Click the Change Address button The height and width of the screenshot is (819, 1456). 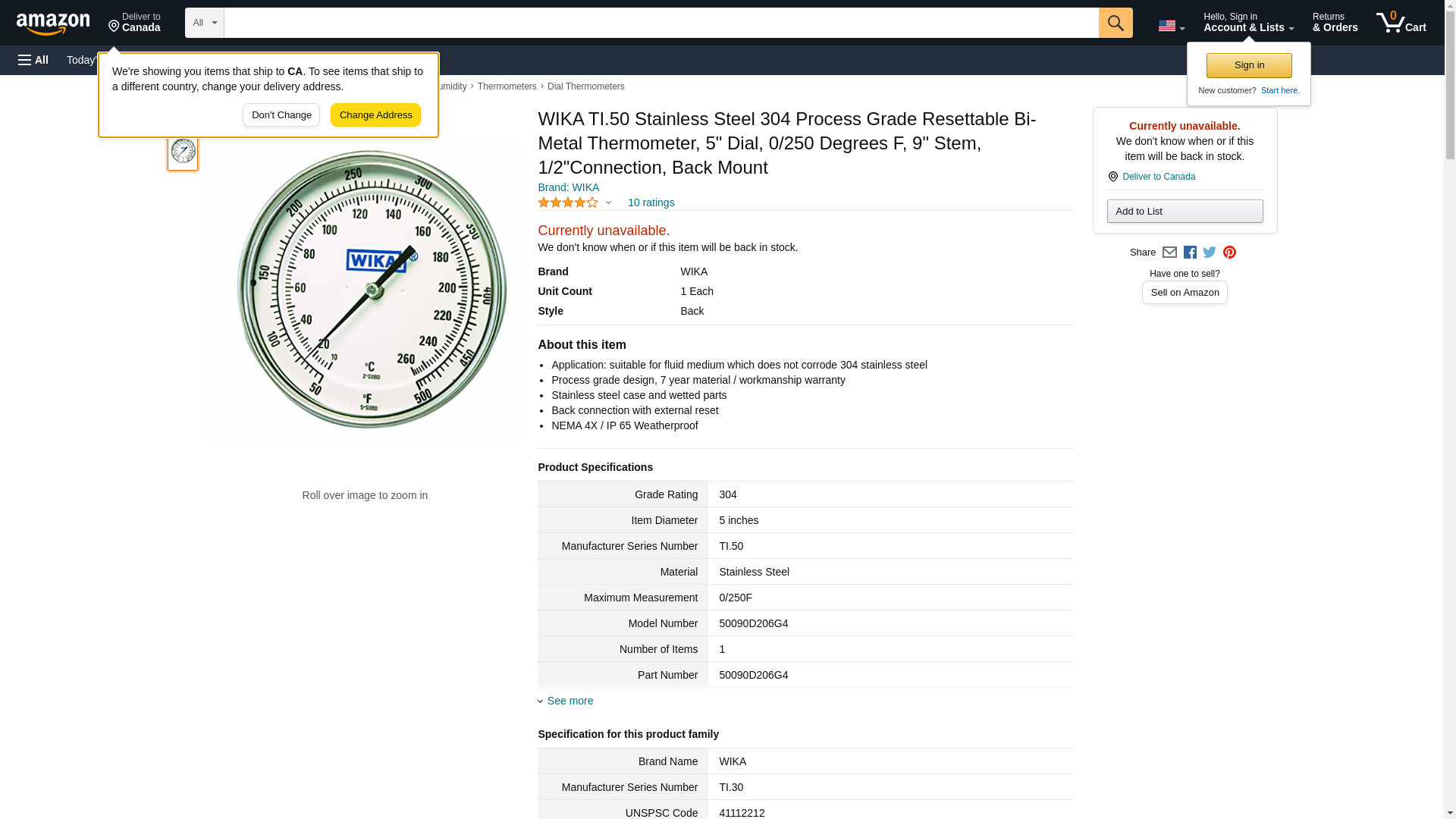coord(375,115)
